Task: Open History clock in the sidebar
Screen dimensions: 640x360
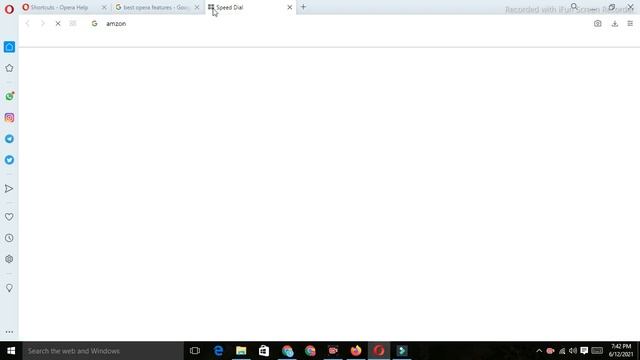Action: (x=9, y=238)
